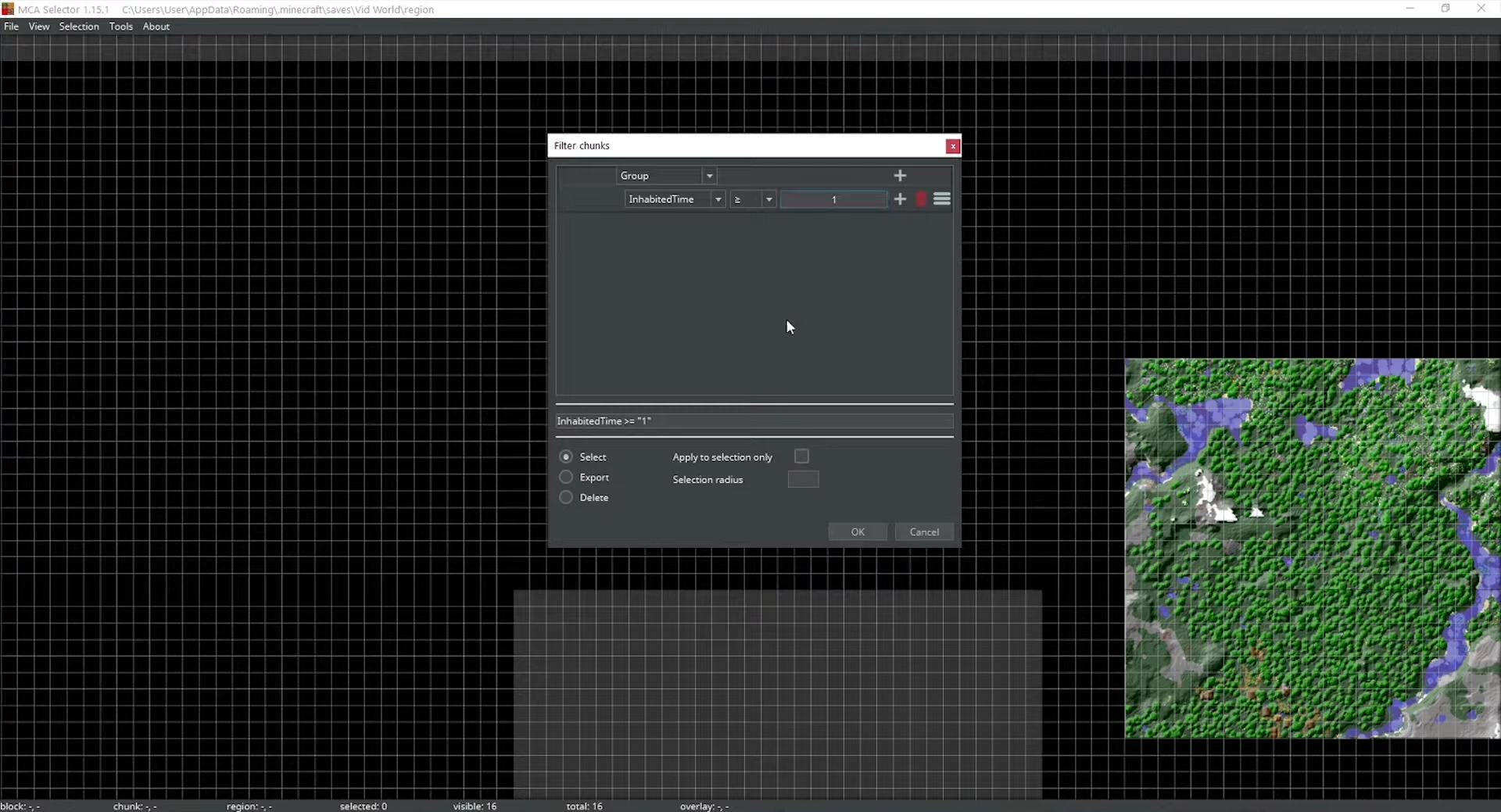Click the Selection radius input field
This screenshot has width=1501, height=812.
[x=803, y=480]
